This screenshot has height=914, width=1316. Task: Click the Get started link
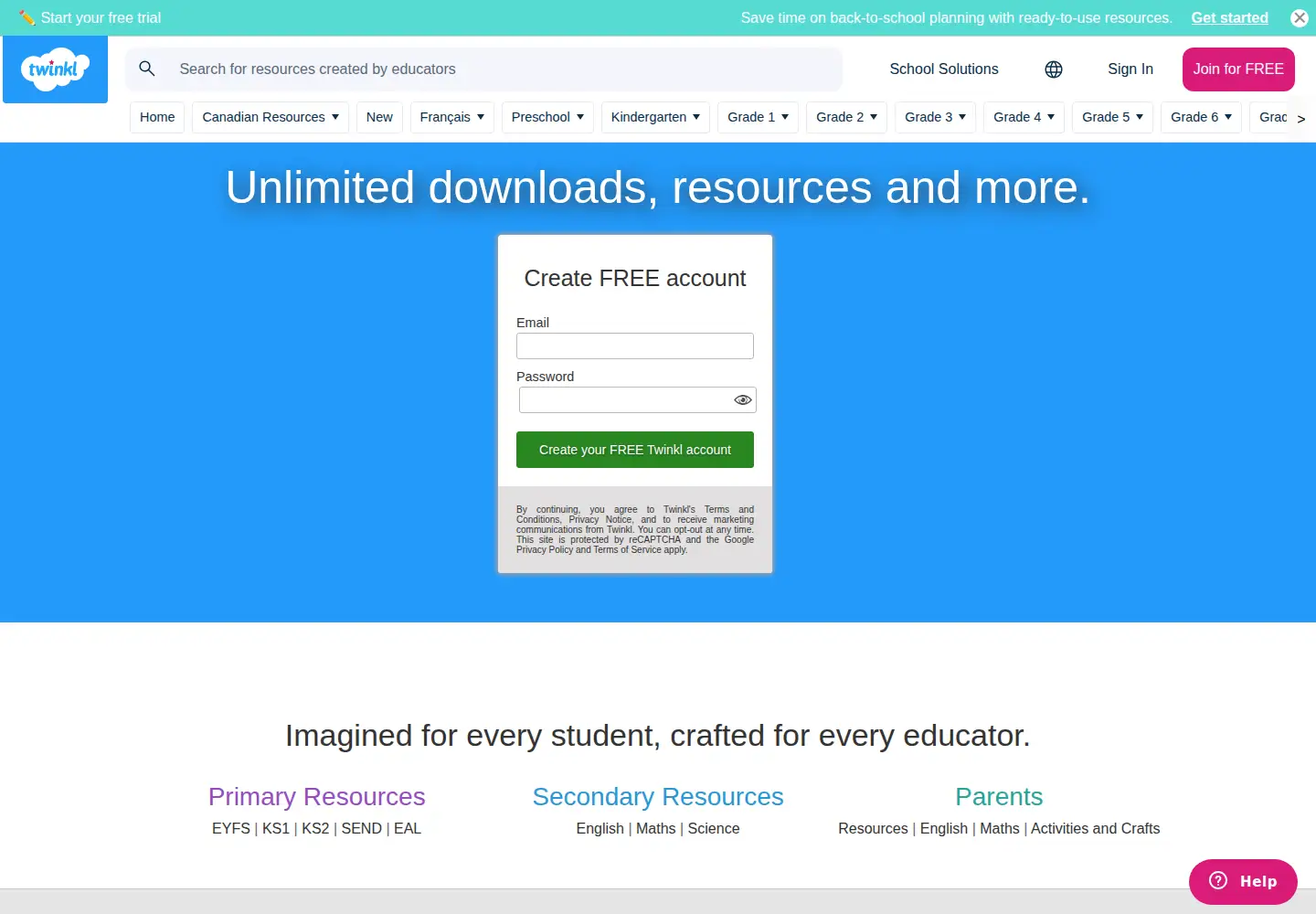(1229, 17)
